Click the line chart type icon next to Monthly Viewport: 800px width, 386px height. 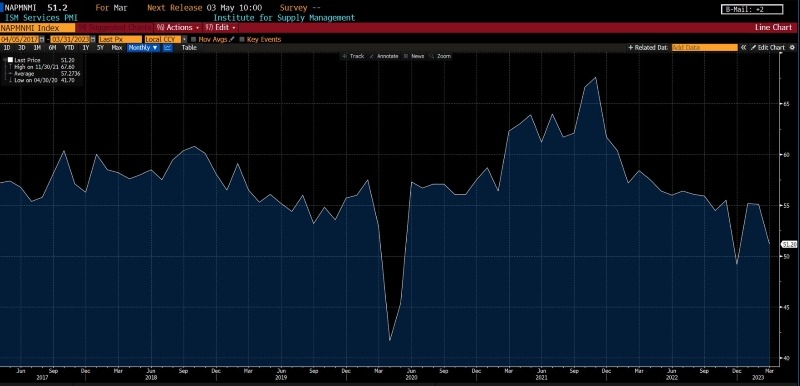[x=168, y=47]
